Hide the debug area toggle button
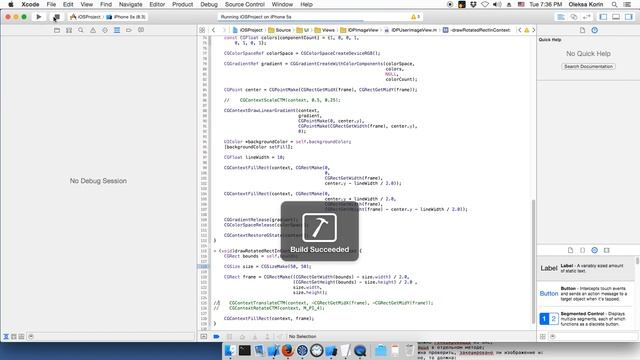 tap(204, 336)
